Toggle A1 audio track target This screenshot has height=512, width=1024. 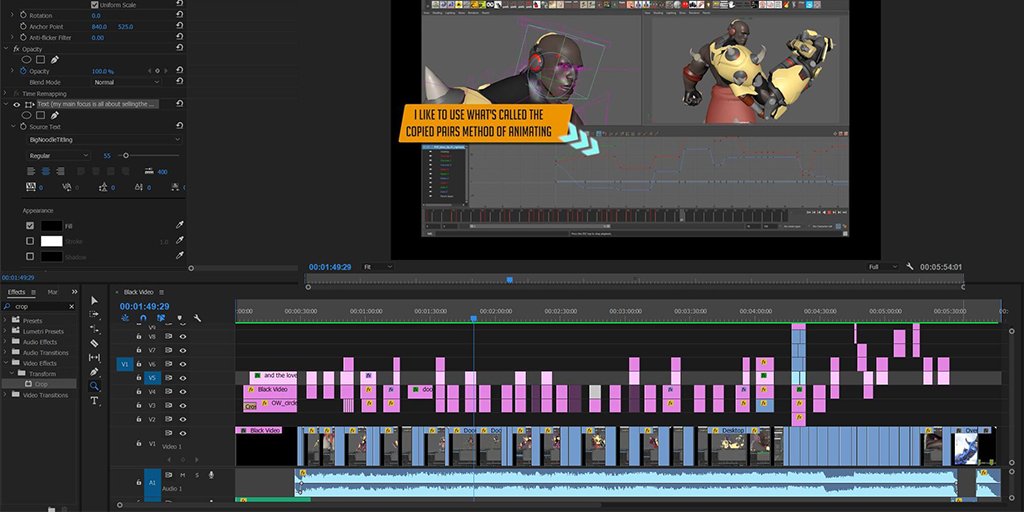coord(152,482)
